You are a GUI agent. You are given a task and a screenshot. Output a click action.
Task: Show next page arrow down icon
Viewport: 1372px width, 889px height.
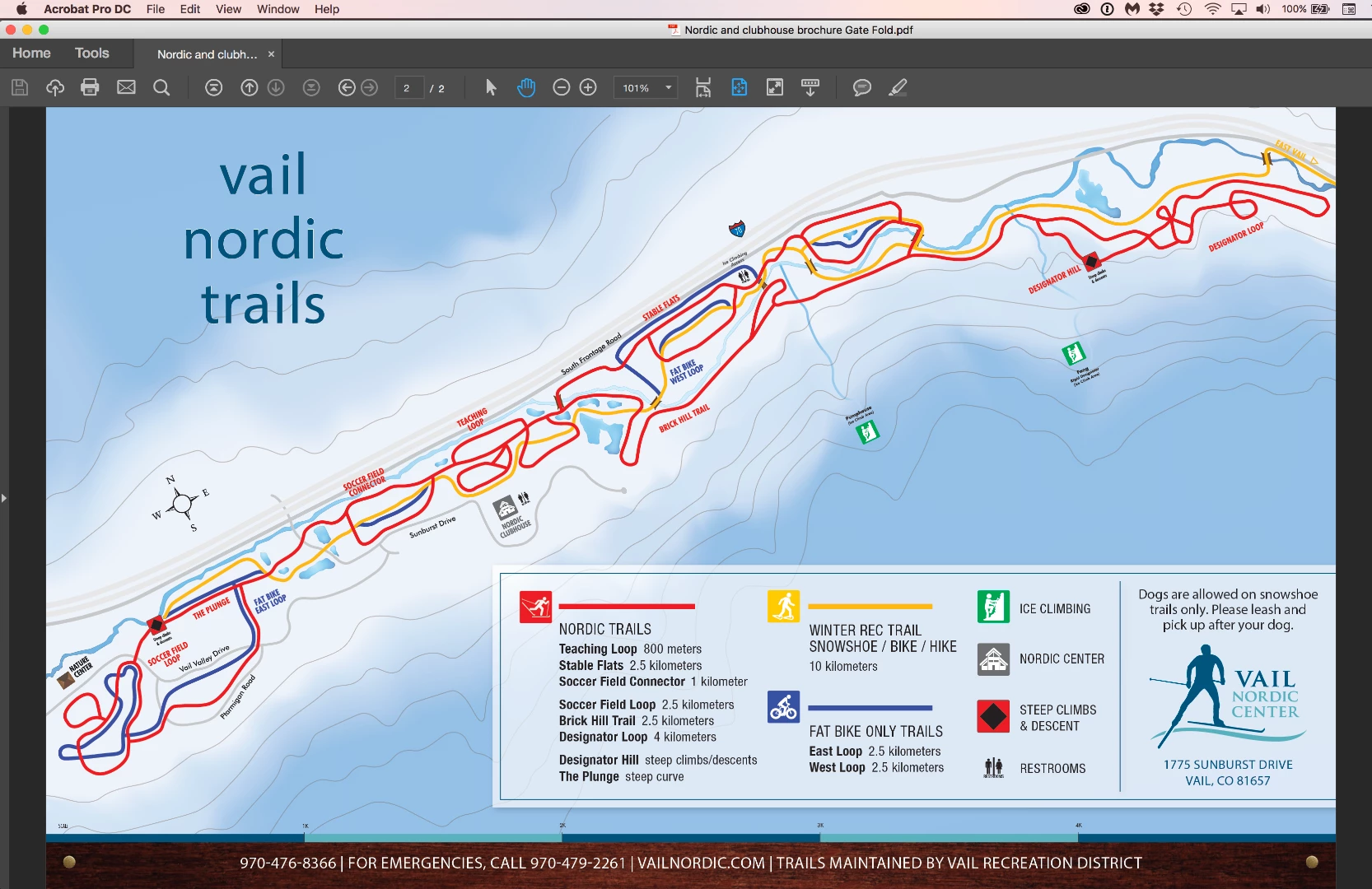pos(276,87)
